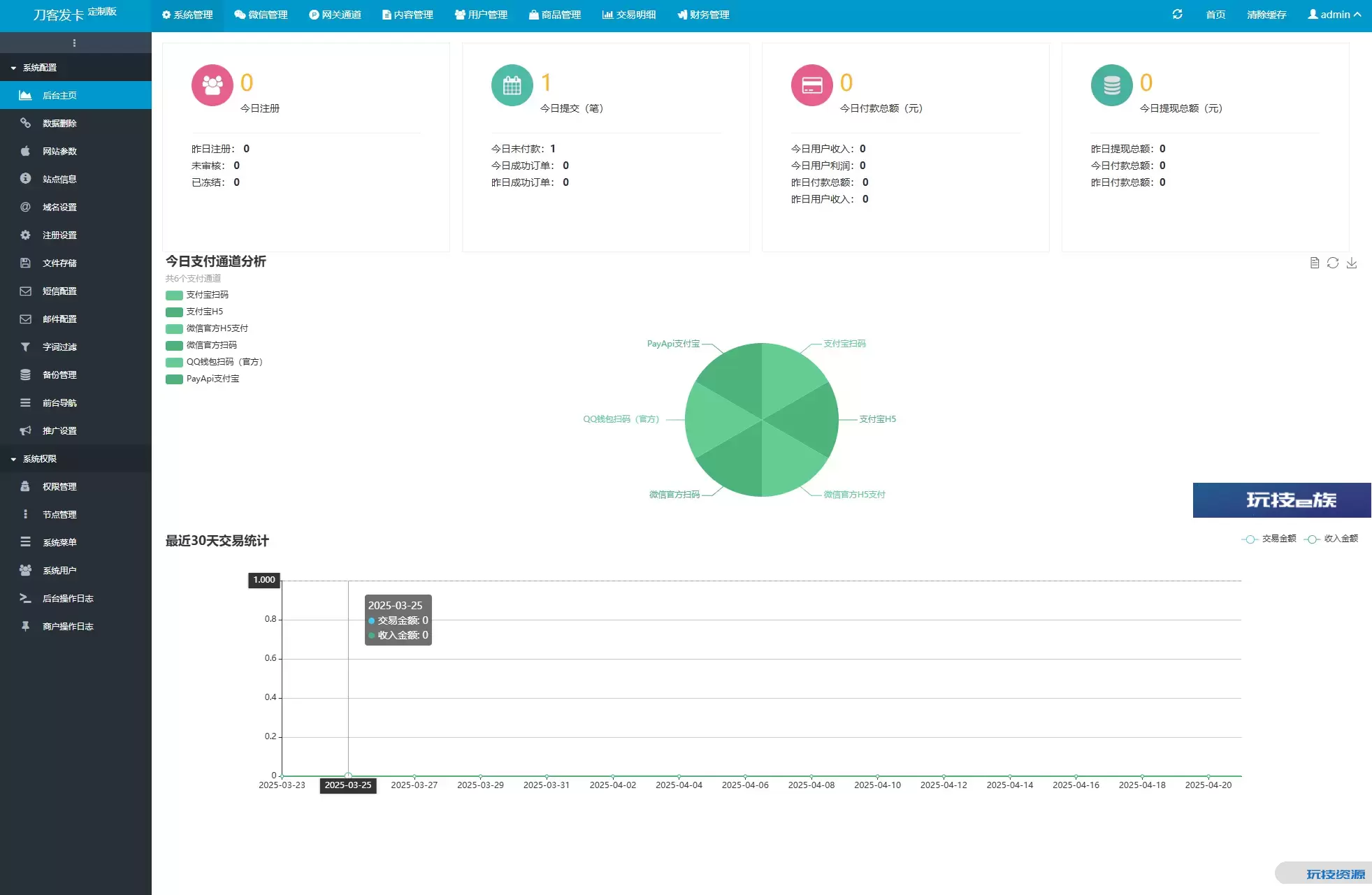
Task: Open the 网关通道 top menu
Action: click(335, 15)
